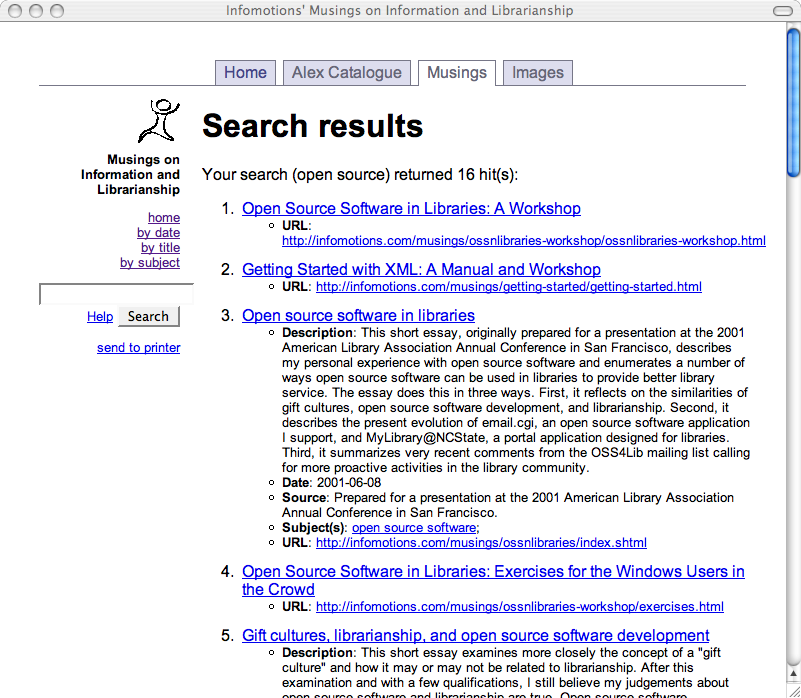Open the 'by title' sidebar link
Image resolution: width=801 pixels, height=698 pixels.
pyautogui.click(x=160, y=247)
